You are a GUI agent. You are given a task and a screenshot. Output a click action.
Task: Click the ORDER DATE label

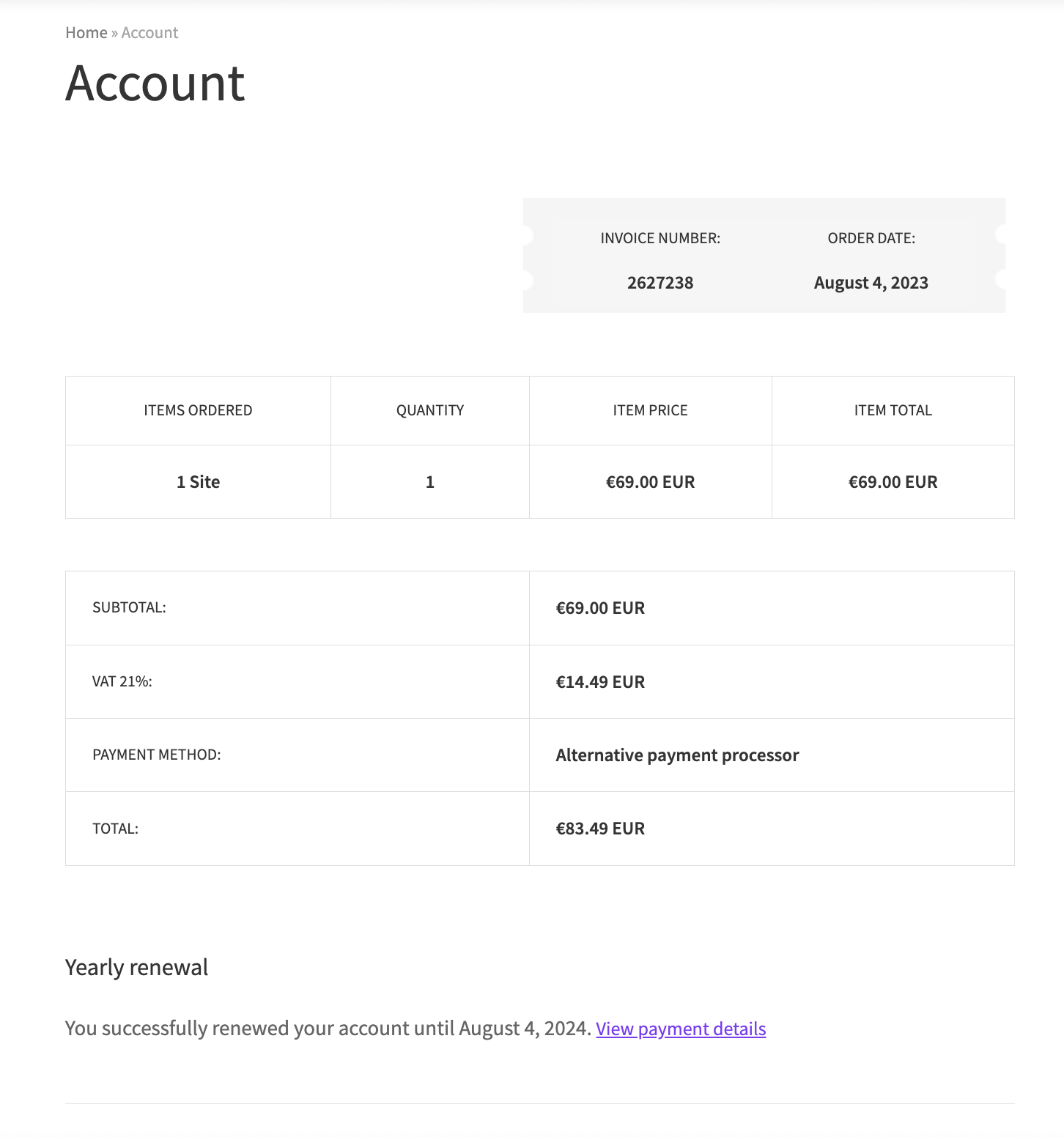871,238
